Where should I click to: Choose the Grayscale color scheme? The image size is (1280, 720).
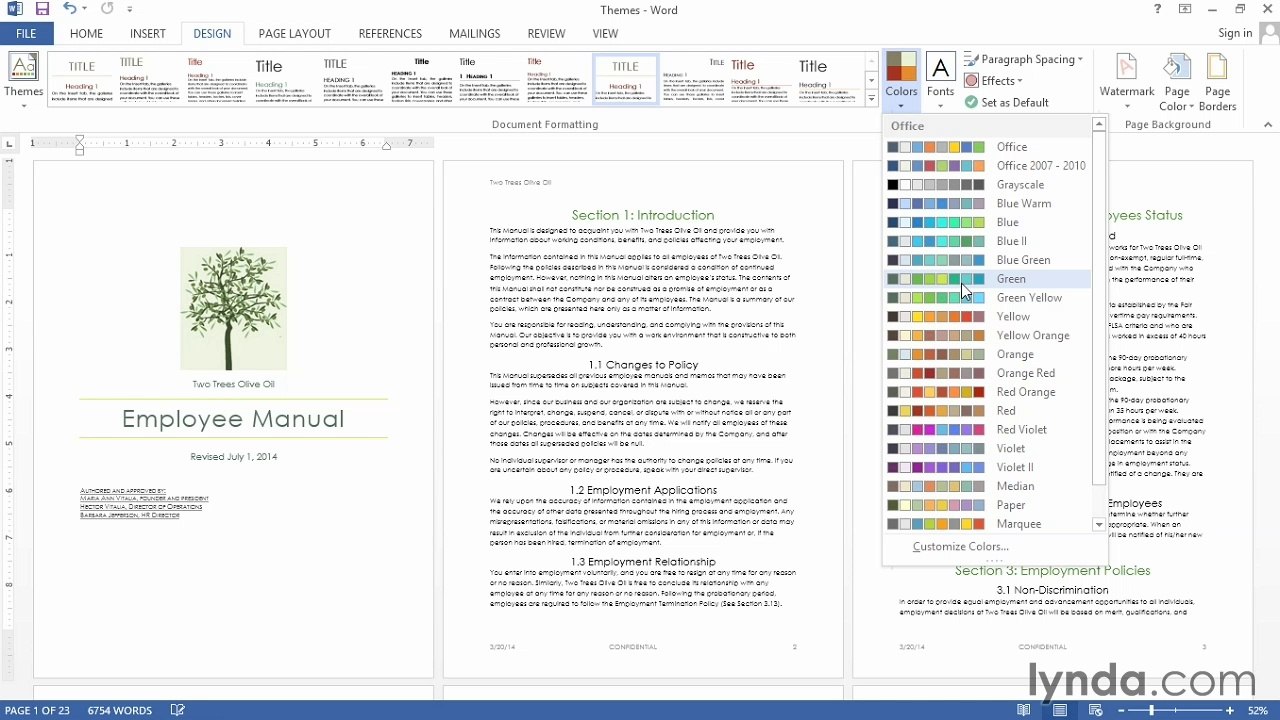(986, 185)
